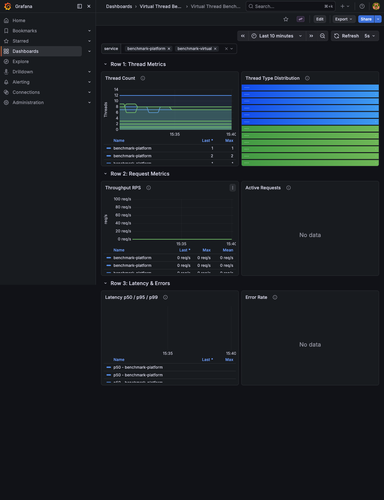Open Drilldown in sidebar
384x500 pixels.
click(23, 72)
